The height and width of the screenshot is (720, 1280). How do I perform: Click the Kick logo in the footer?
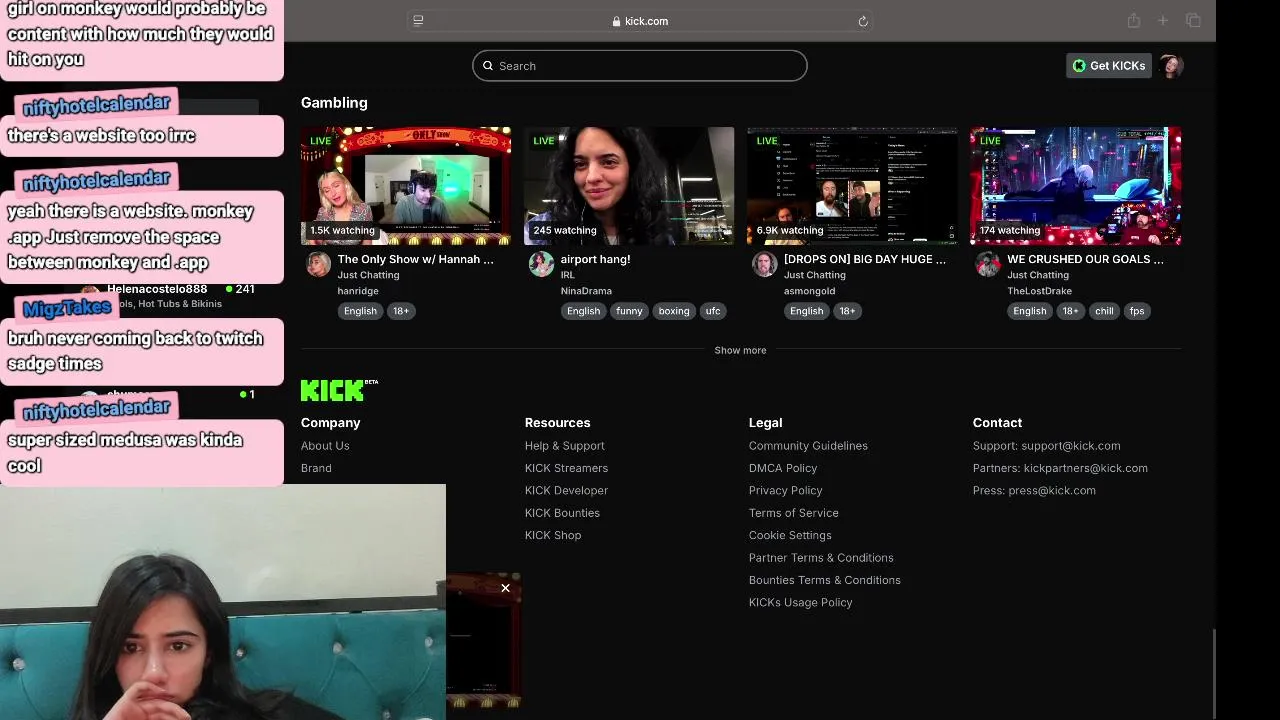click(x=339, y=390)
